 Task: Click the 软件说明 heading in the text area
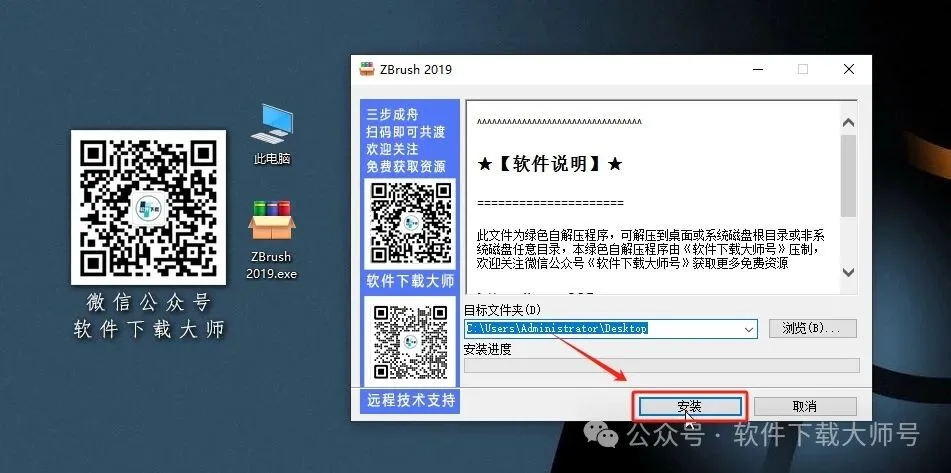550,163
